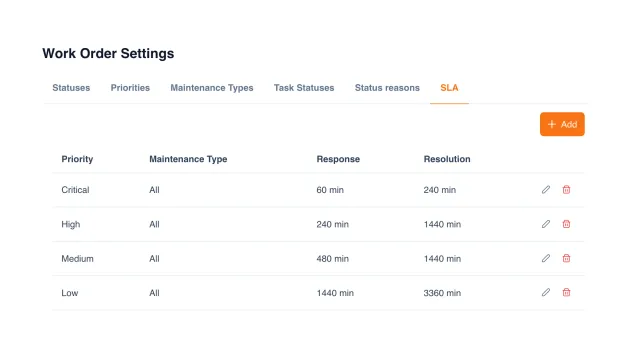Delete the Medium priority SLA row
Screen dimensions: 624x360
pyautogui.click(x=566, y=258)
